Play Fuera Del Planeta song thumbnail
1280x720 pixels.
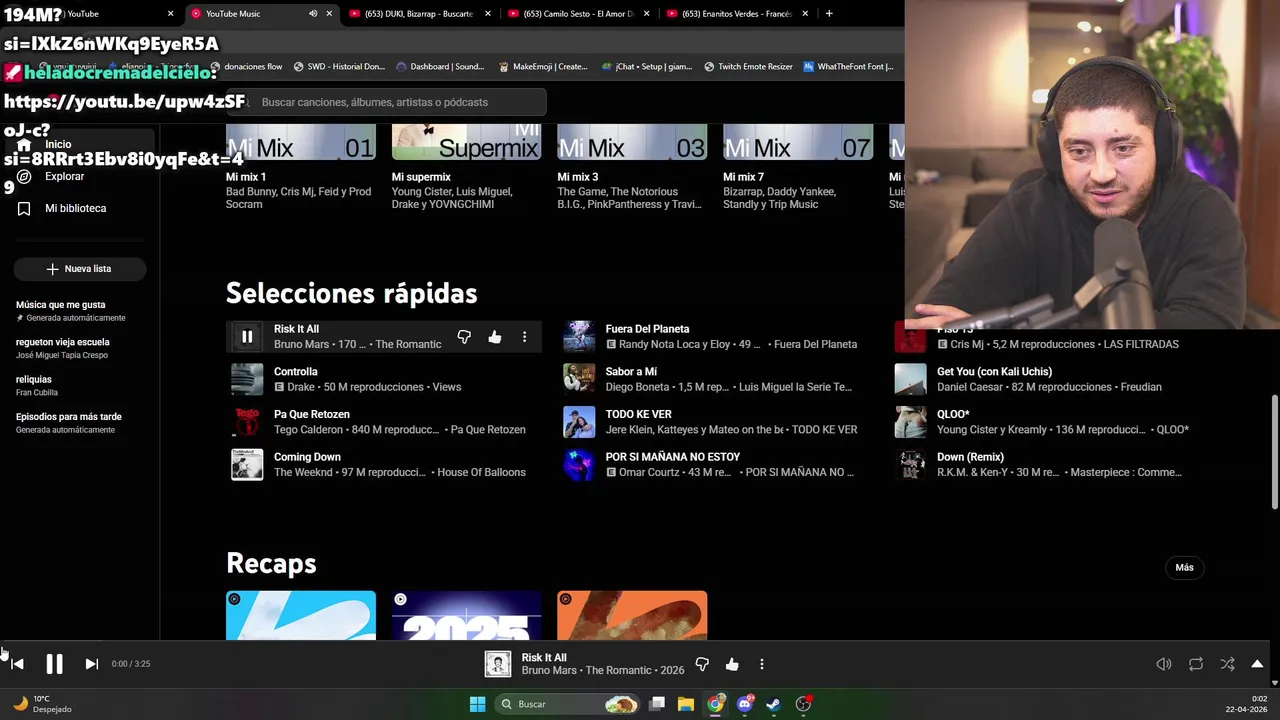579,337
